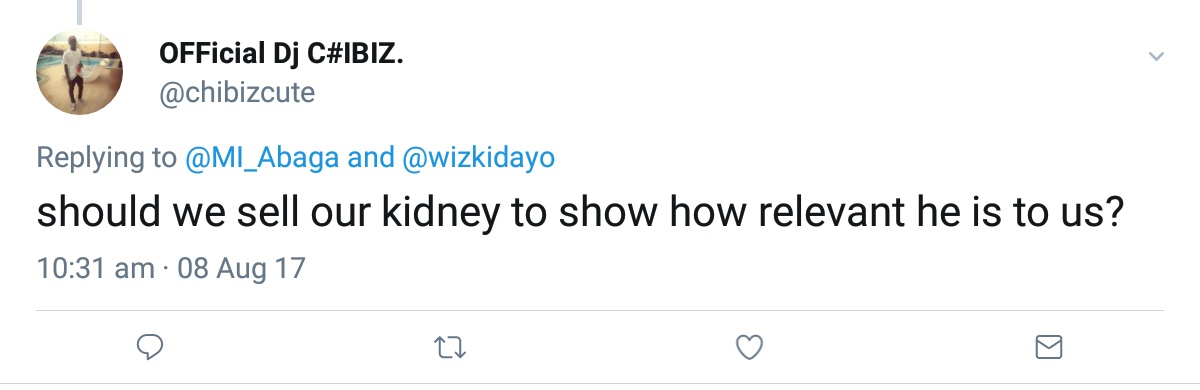Screen dimensions: 1200x390
Task: Click the reply speech bubble icon
Action: tap(150, 347)
